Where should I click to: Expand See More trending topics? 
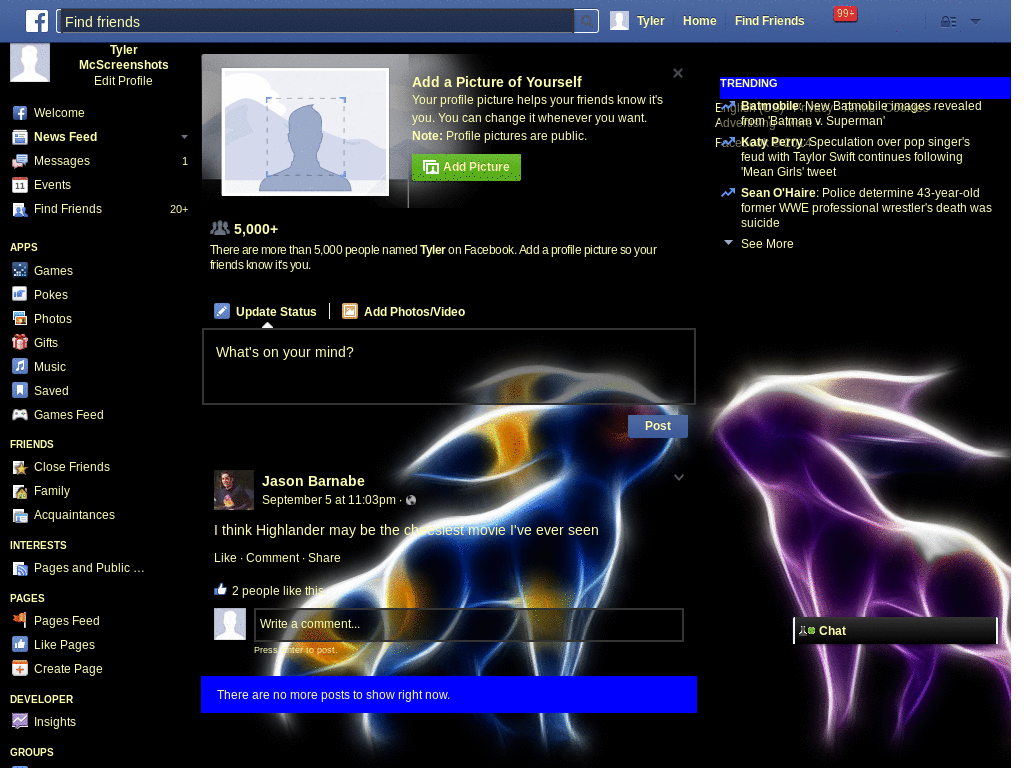[767, 244]
